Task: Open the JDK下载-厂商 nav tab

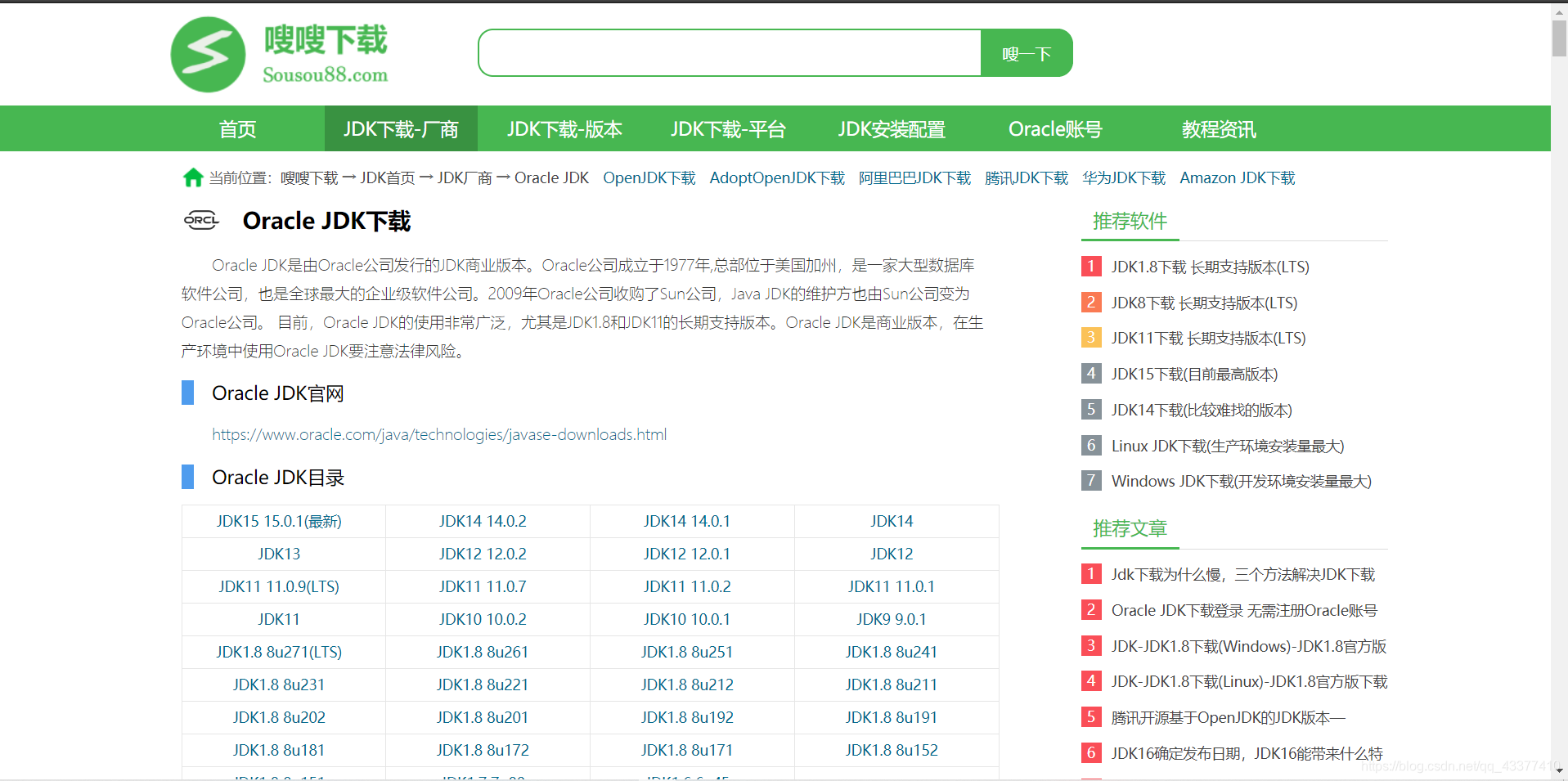Action: (401, 129)
